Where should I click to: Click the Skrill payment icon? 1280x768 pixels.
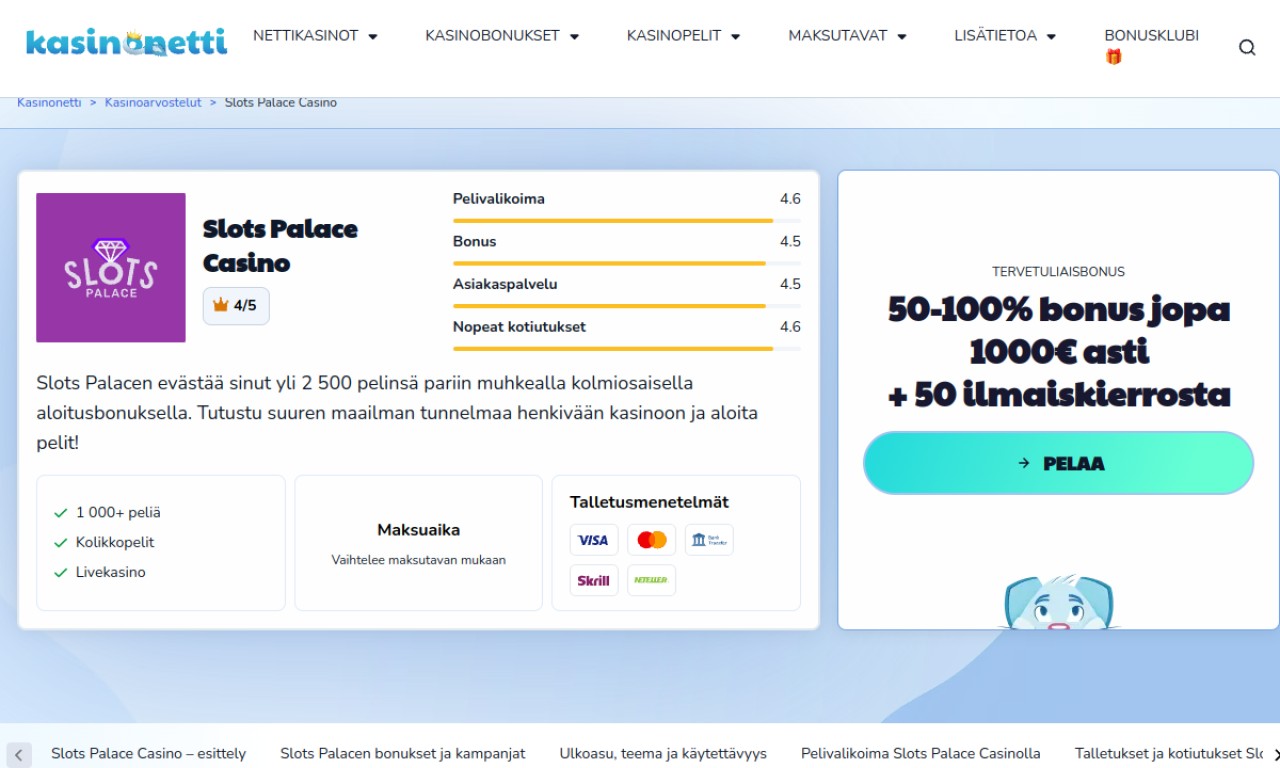[x=594, y=580]
